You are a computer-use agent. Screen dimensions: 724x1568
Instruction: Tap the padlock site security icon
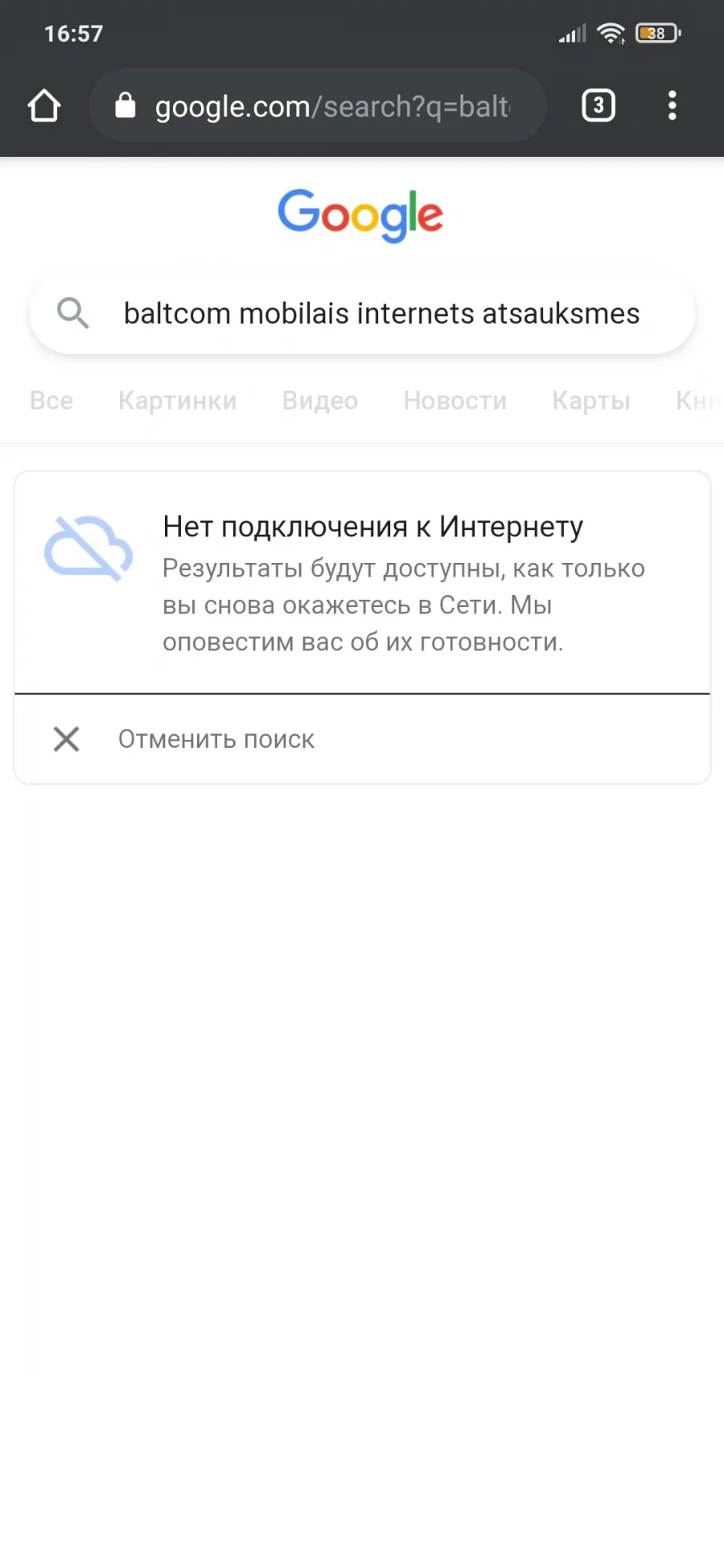point(125,105)
